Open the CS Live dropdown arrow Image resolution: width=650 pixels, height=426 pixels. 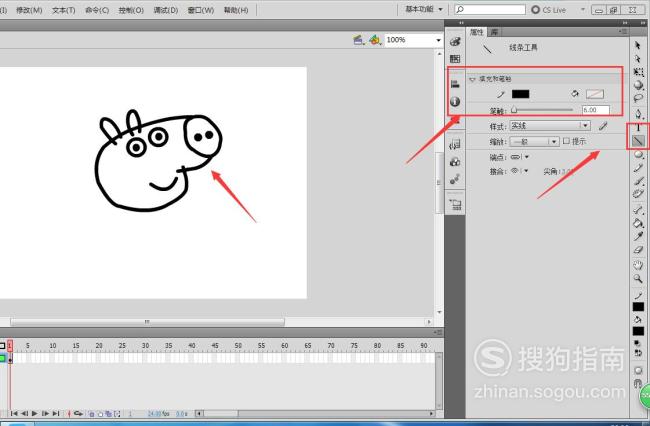582,9
